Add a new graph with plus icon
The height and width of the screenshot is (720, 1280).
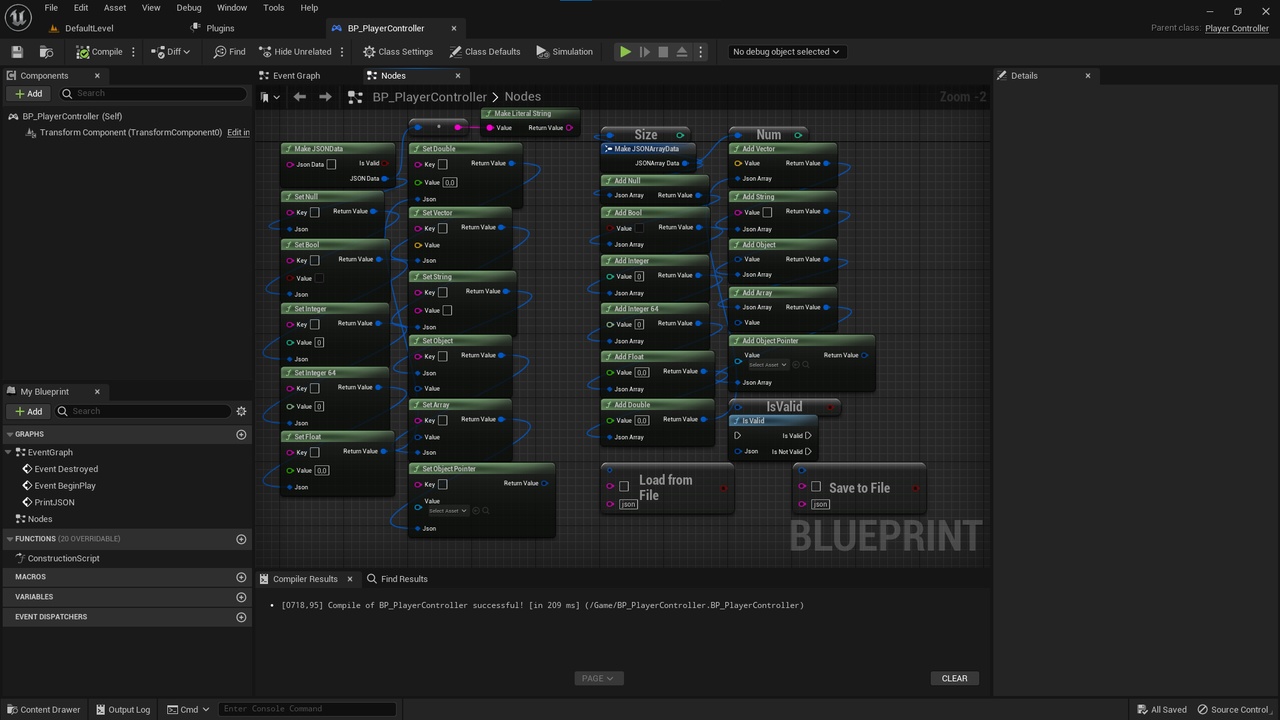241,435
